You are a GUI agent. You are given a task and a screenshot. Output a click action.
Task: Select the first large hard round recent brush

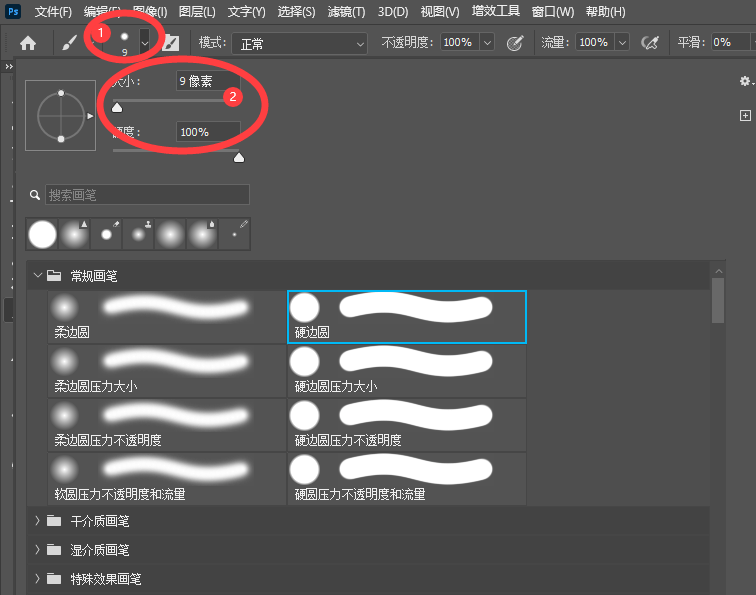tap(42, 234)
